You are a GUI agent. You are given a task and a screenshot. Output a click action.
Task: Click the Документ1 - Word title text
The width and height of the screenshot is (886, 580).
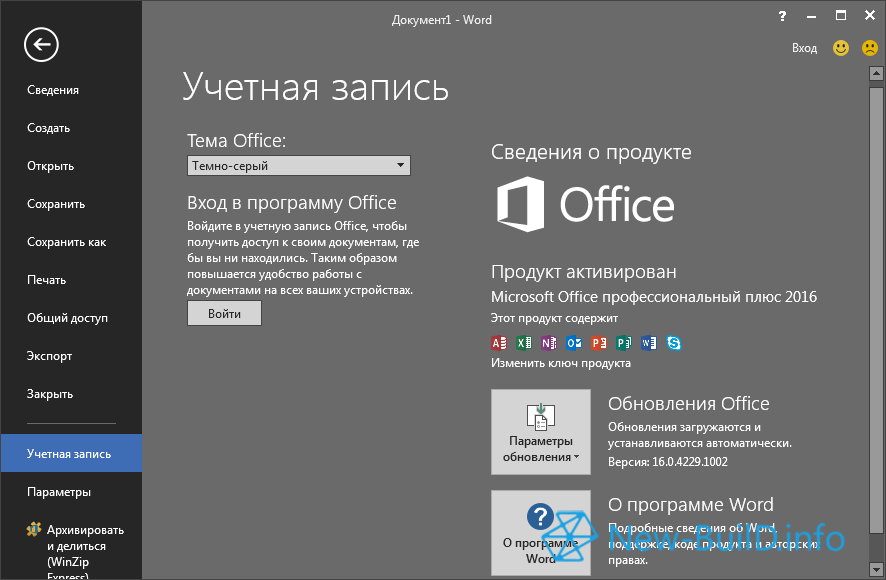tap(442, 20)
